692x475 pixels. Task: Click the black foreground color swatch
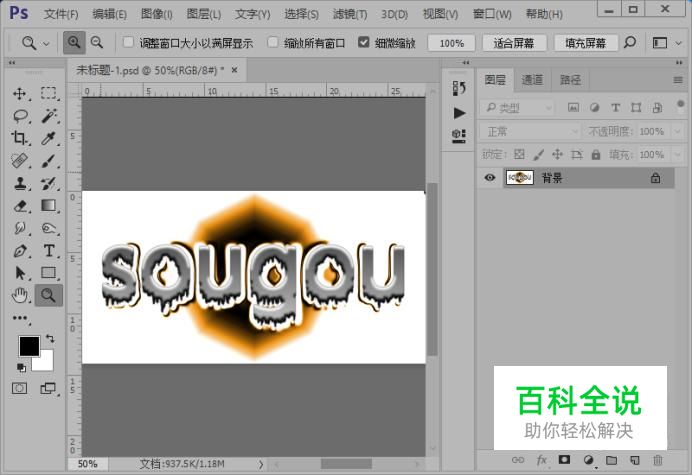click(29, 346)
